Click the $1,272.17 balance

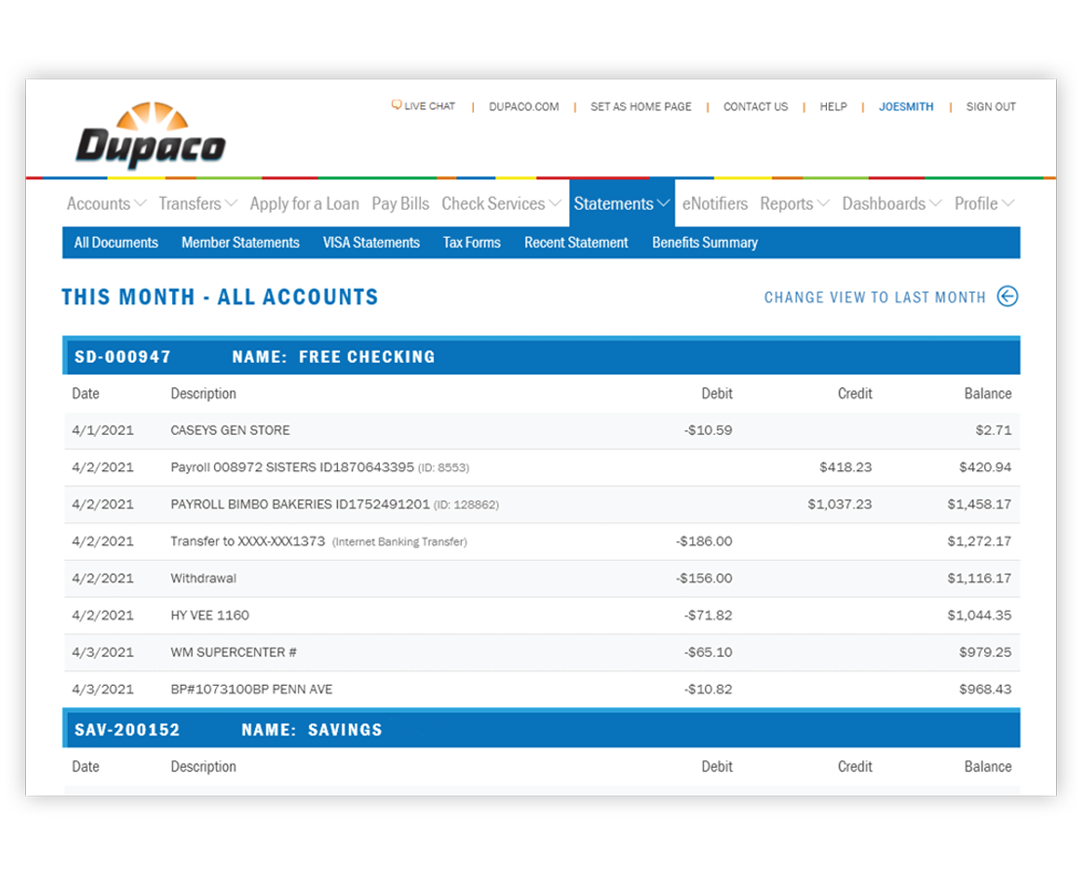click(x=979, y=541)
